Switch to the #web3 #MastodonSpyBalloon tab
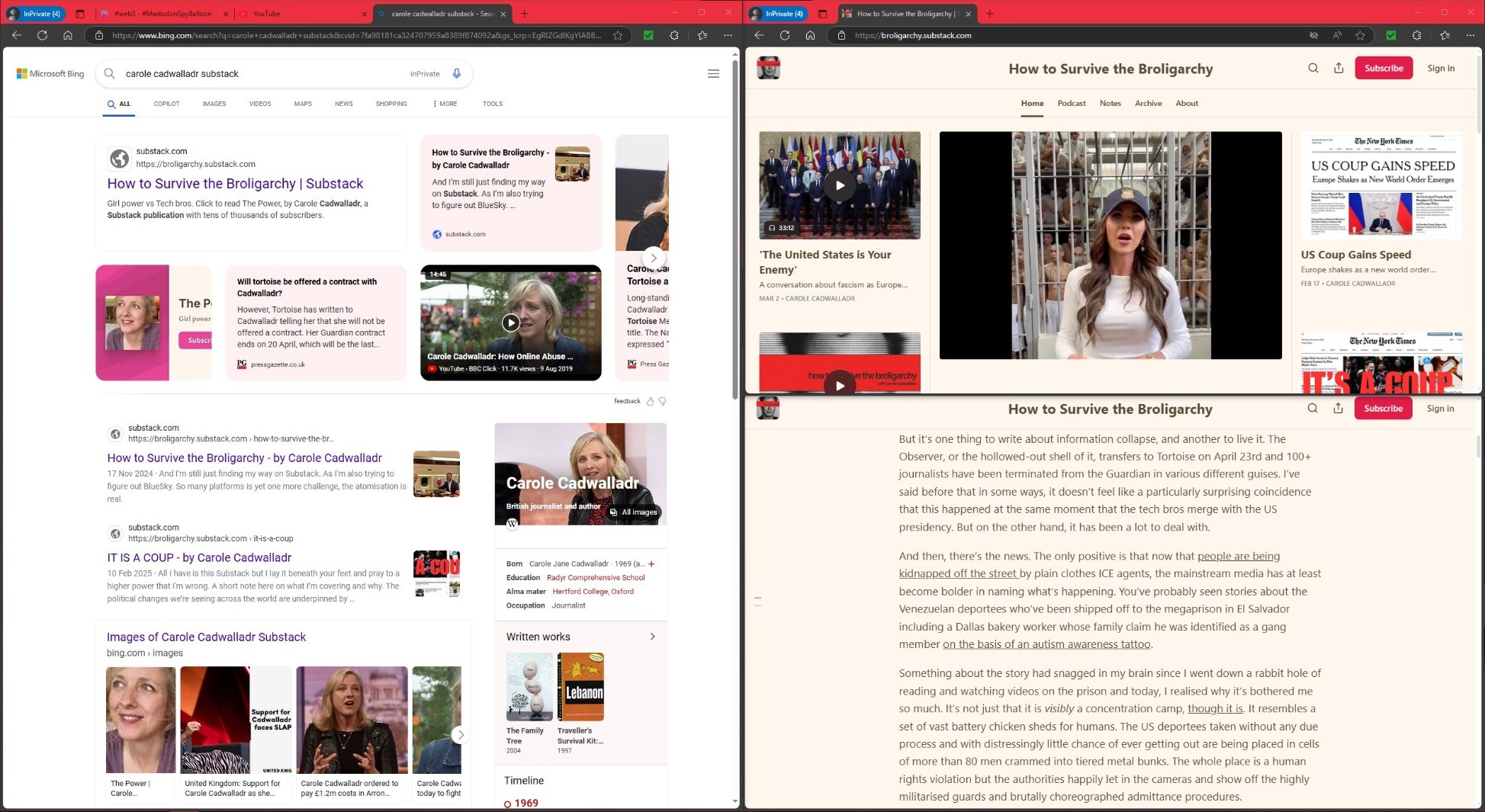Screen dimensions: 1485x812 click(163, 14)
